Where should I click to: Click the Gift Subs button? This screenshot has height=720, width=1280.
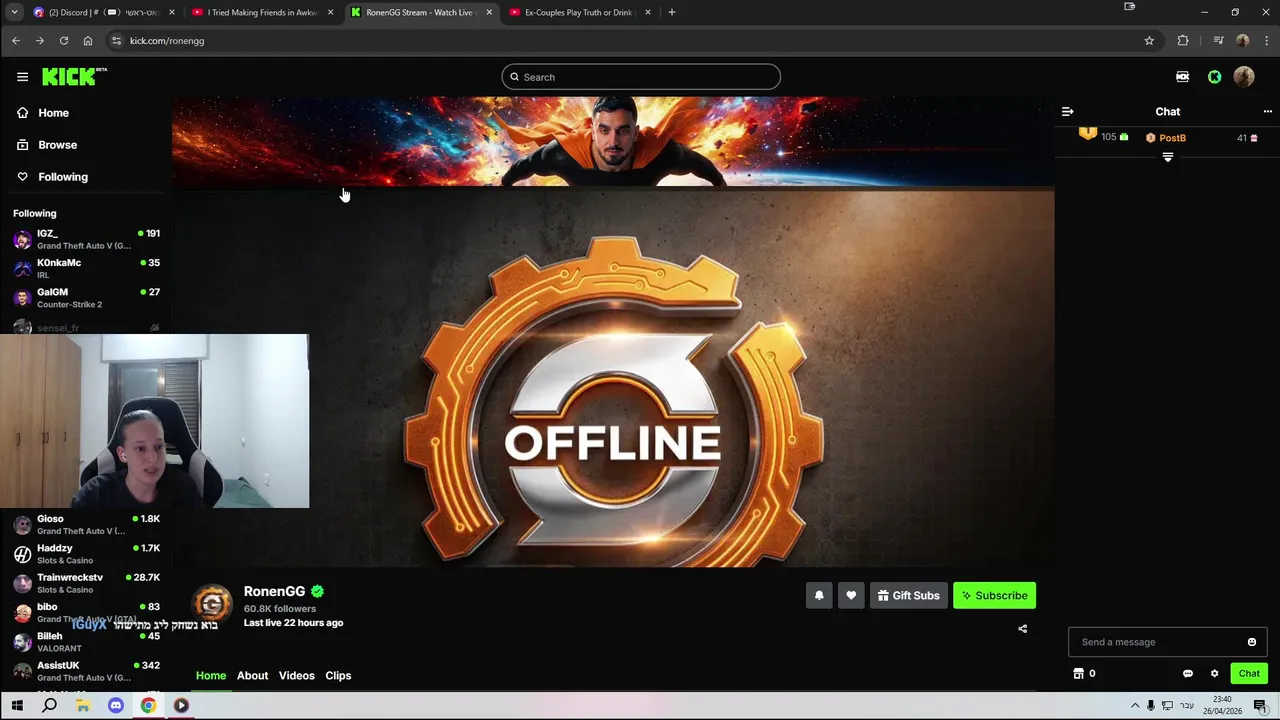tap(908, 595)
